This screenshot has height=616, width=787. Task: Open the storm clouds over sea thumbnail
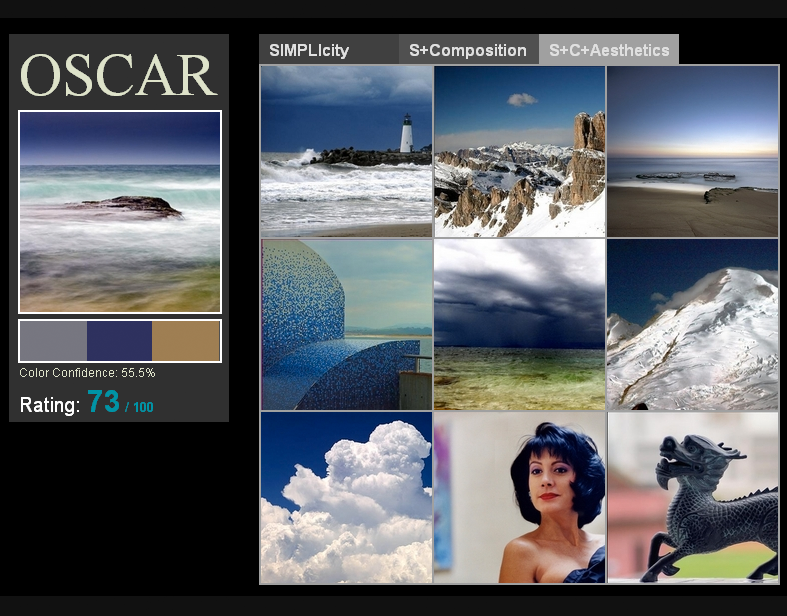click(x=520, y=324)
